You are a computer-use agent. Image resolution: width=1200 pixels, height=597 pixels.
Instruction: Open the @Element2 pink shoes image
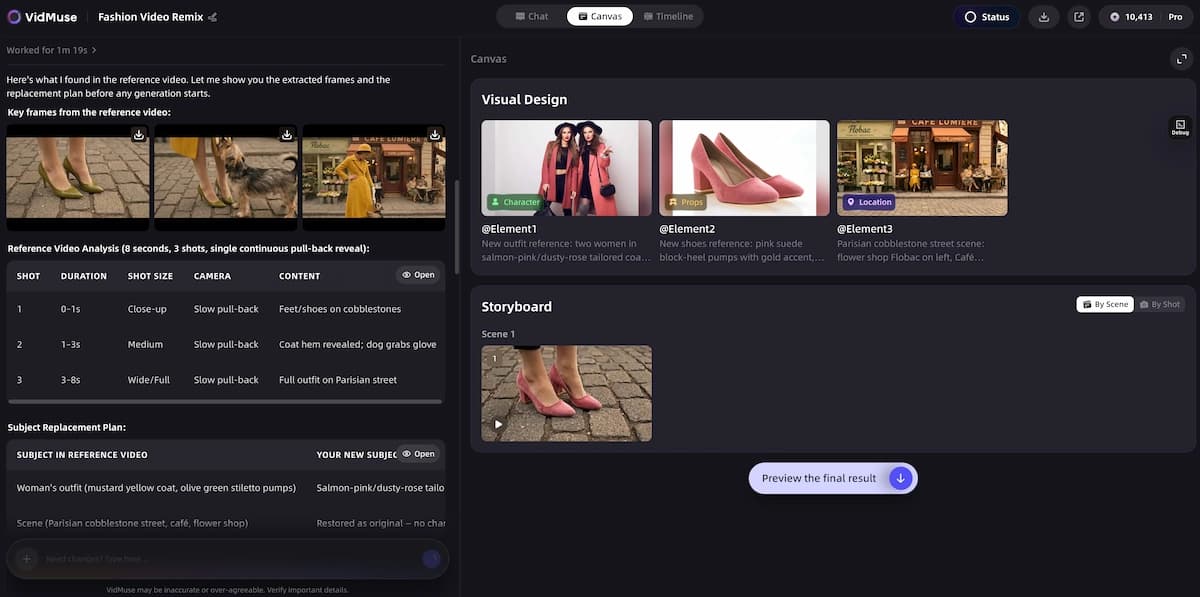[744, 168]
